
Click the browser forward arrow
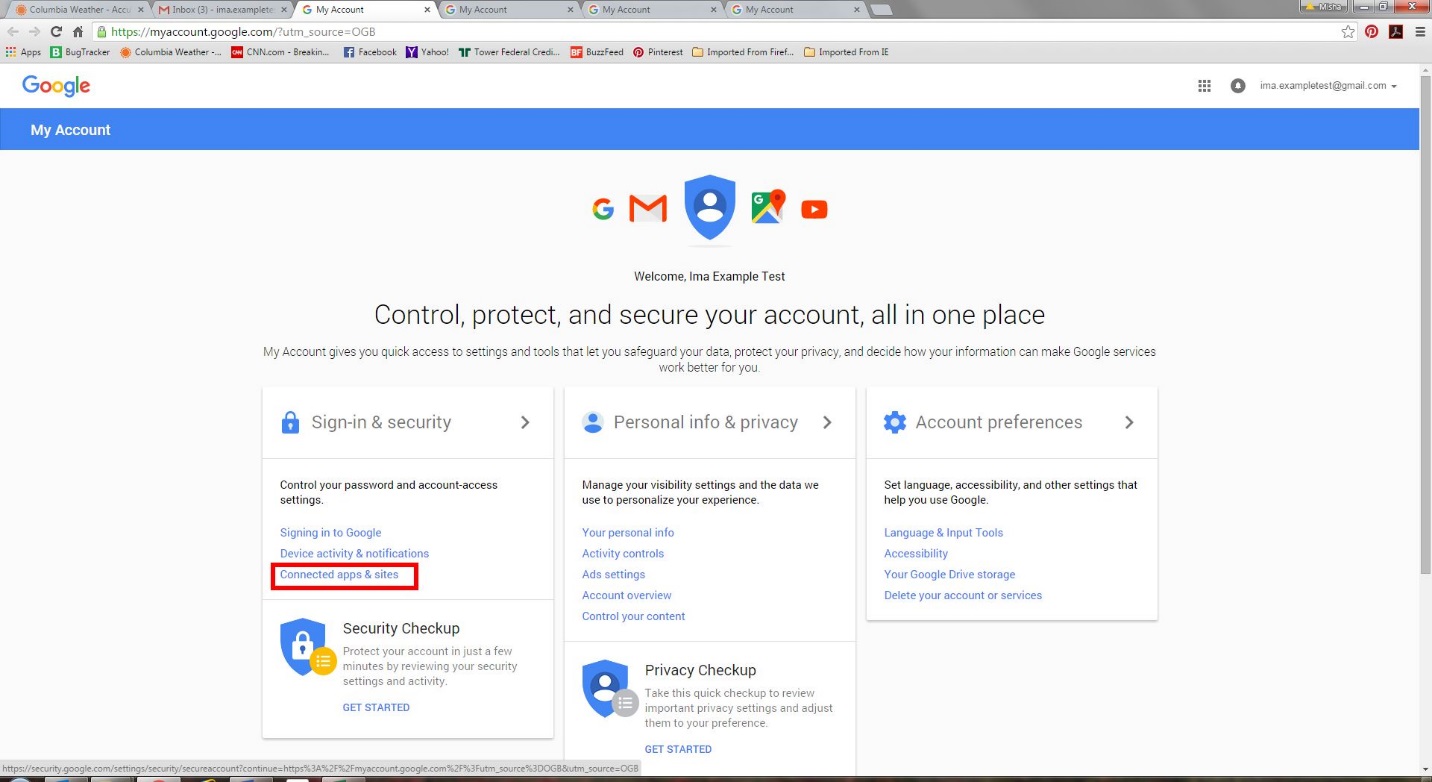(35, 32)
